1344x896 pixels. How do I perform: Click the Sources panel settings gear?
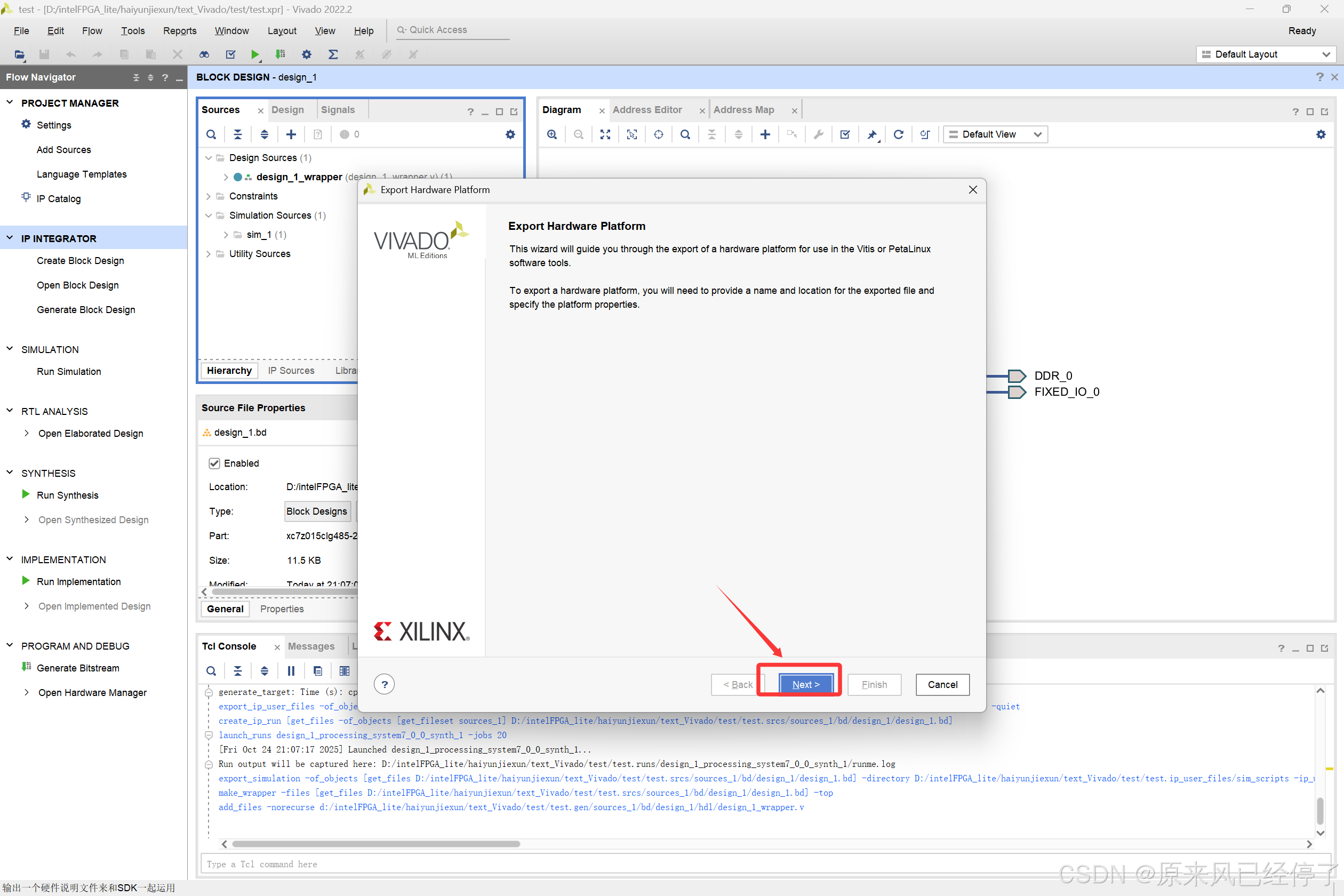pos(510,134)
